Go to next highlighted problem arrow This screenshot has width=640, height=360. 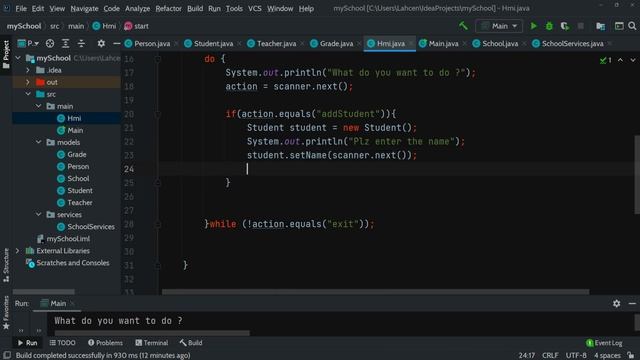[x=632, y=60]
